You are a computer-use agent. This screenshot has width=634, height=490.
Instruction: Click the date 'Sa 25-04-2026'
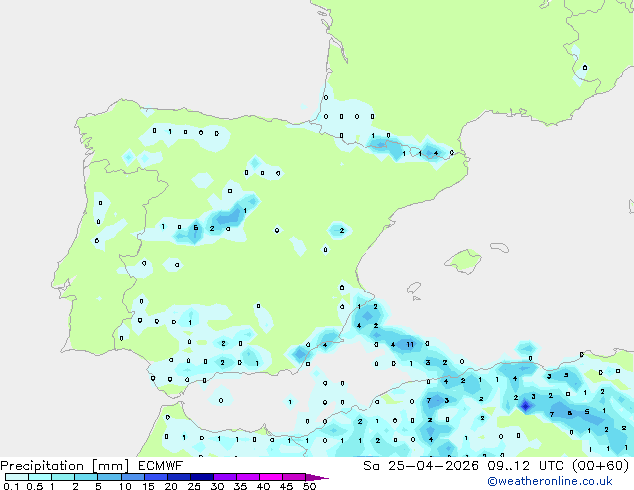coord(421,466)
